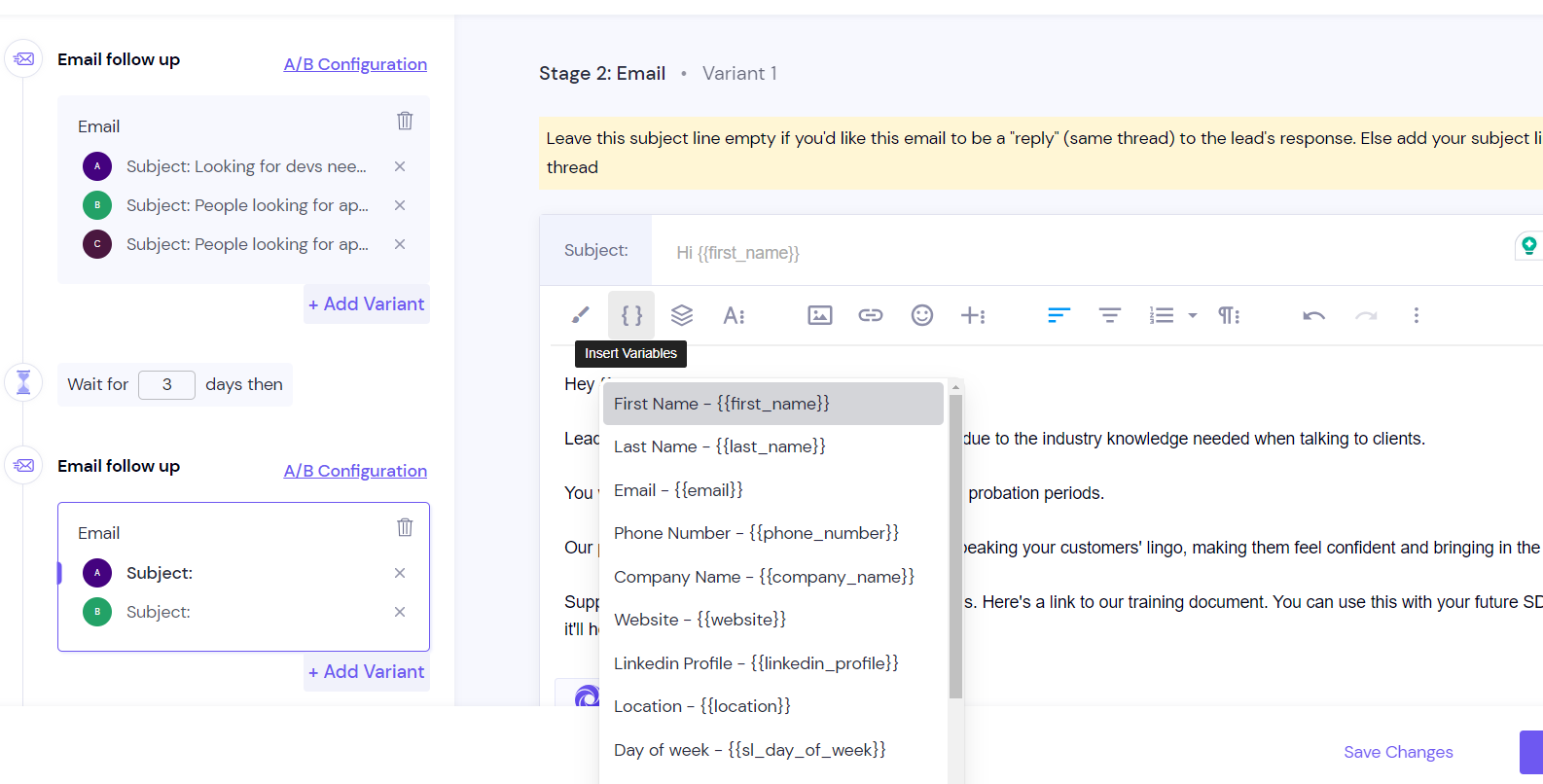Delete the second Email step with trash icon
The width and height of the screenshot is (1543, 784).
[x=405, y=527]
